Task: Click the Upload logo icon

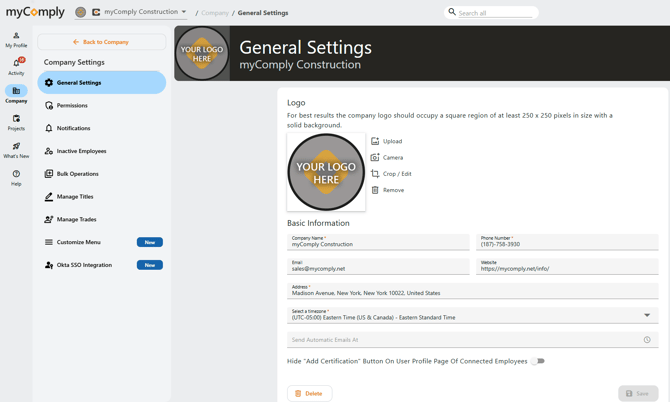Action: tap(375, 141)
